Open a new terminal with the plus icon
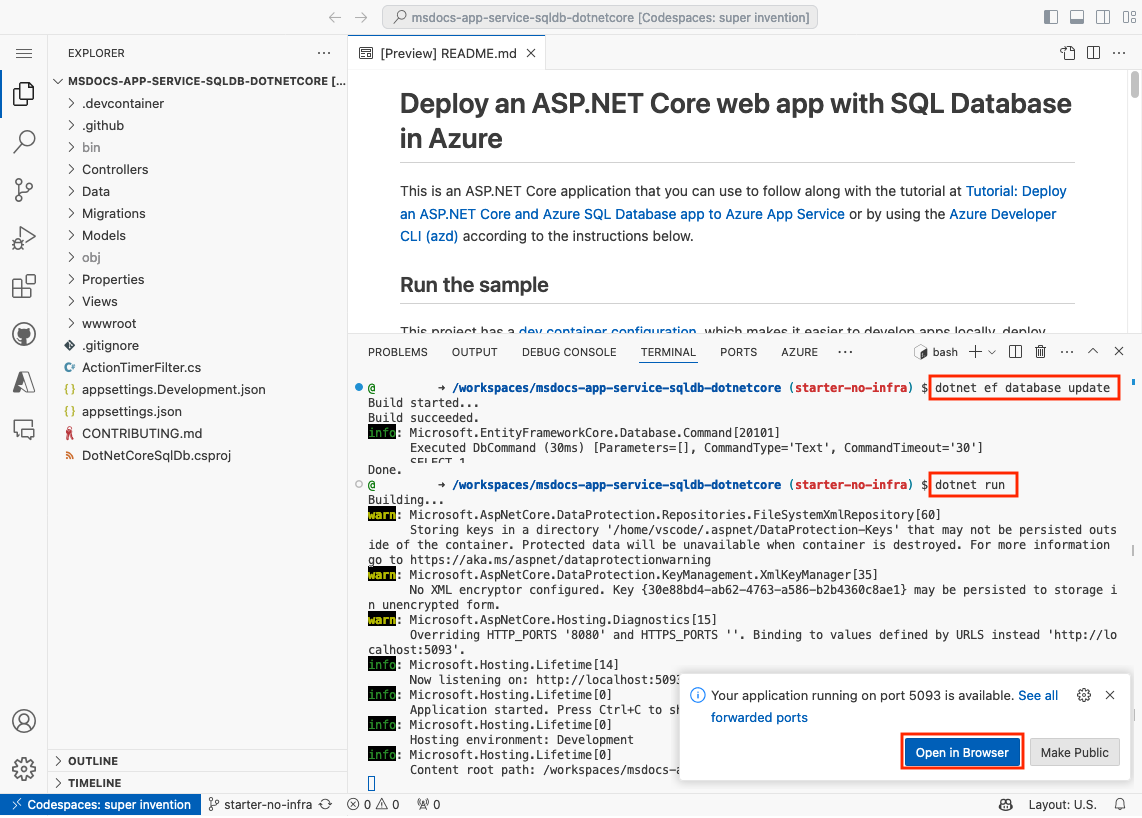Image resolution: width=1142 pixels, height=818 pixels. point(973,351)
